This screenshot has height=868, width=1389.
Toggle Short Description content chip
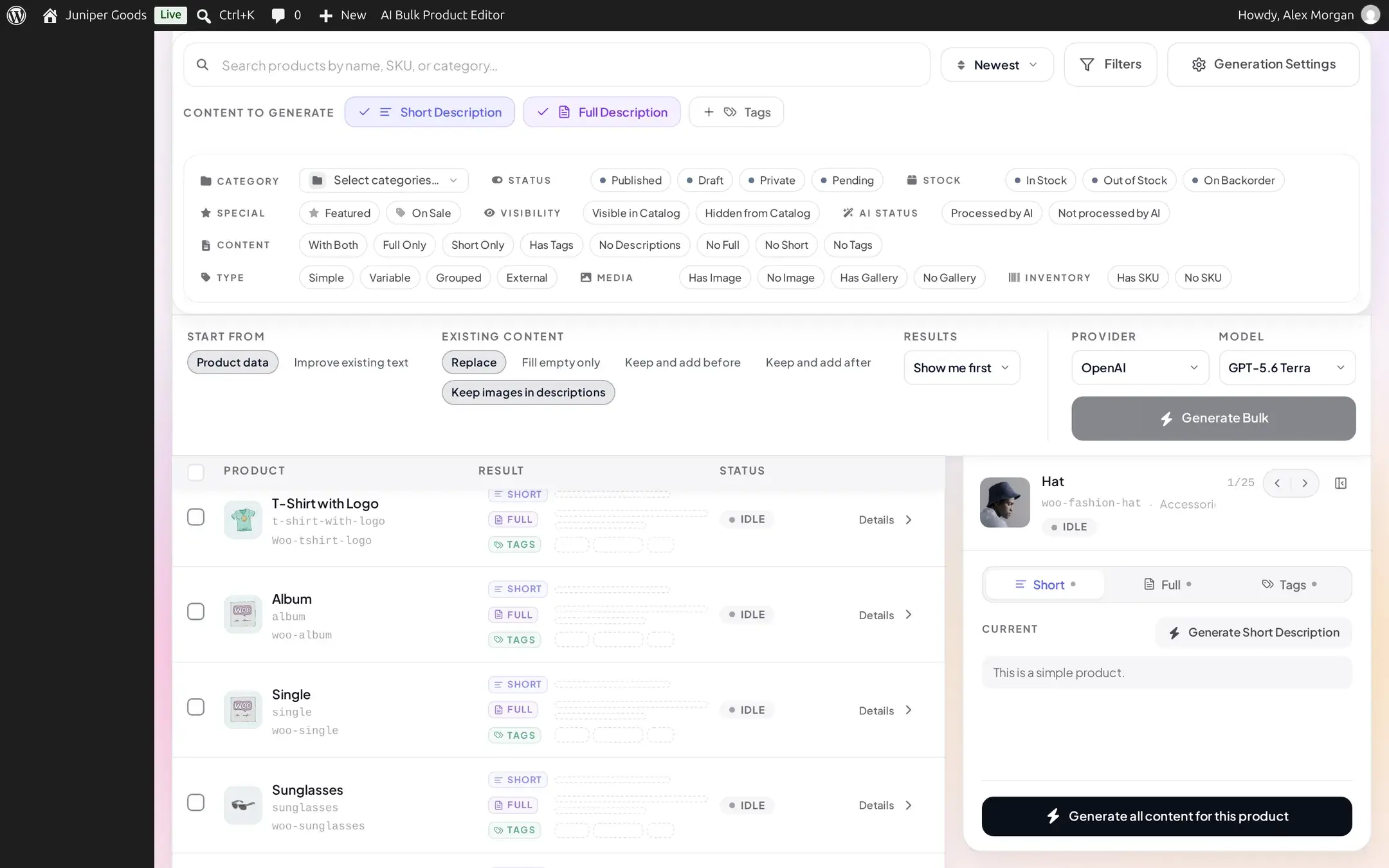[x=430, y=112]
